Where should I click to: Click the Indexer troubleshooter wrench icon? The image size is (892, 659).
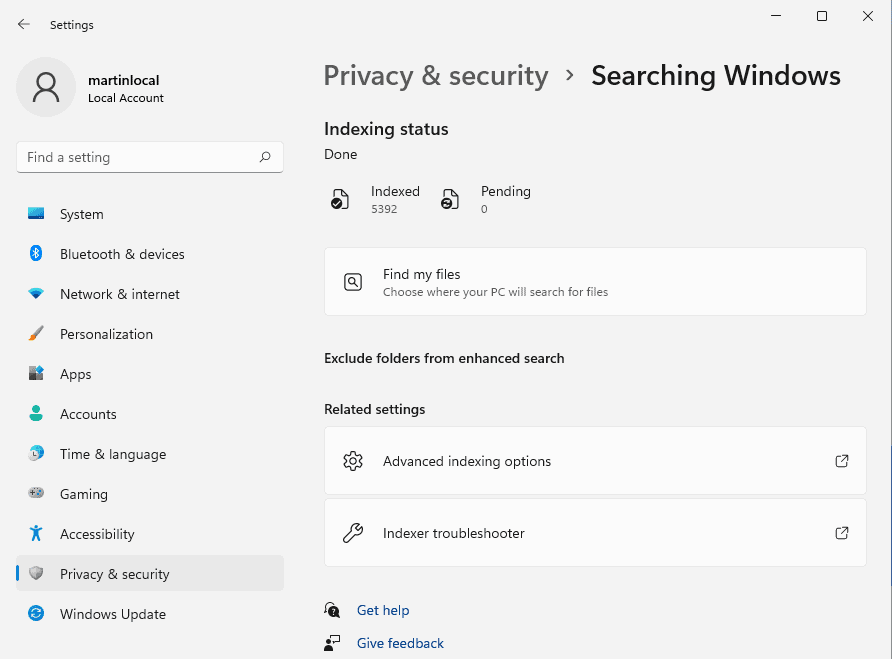point(353,533)
